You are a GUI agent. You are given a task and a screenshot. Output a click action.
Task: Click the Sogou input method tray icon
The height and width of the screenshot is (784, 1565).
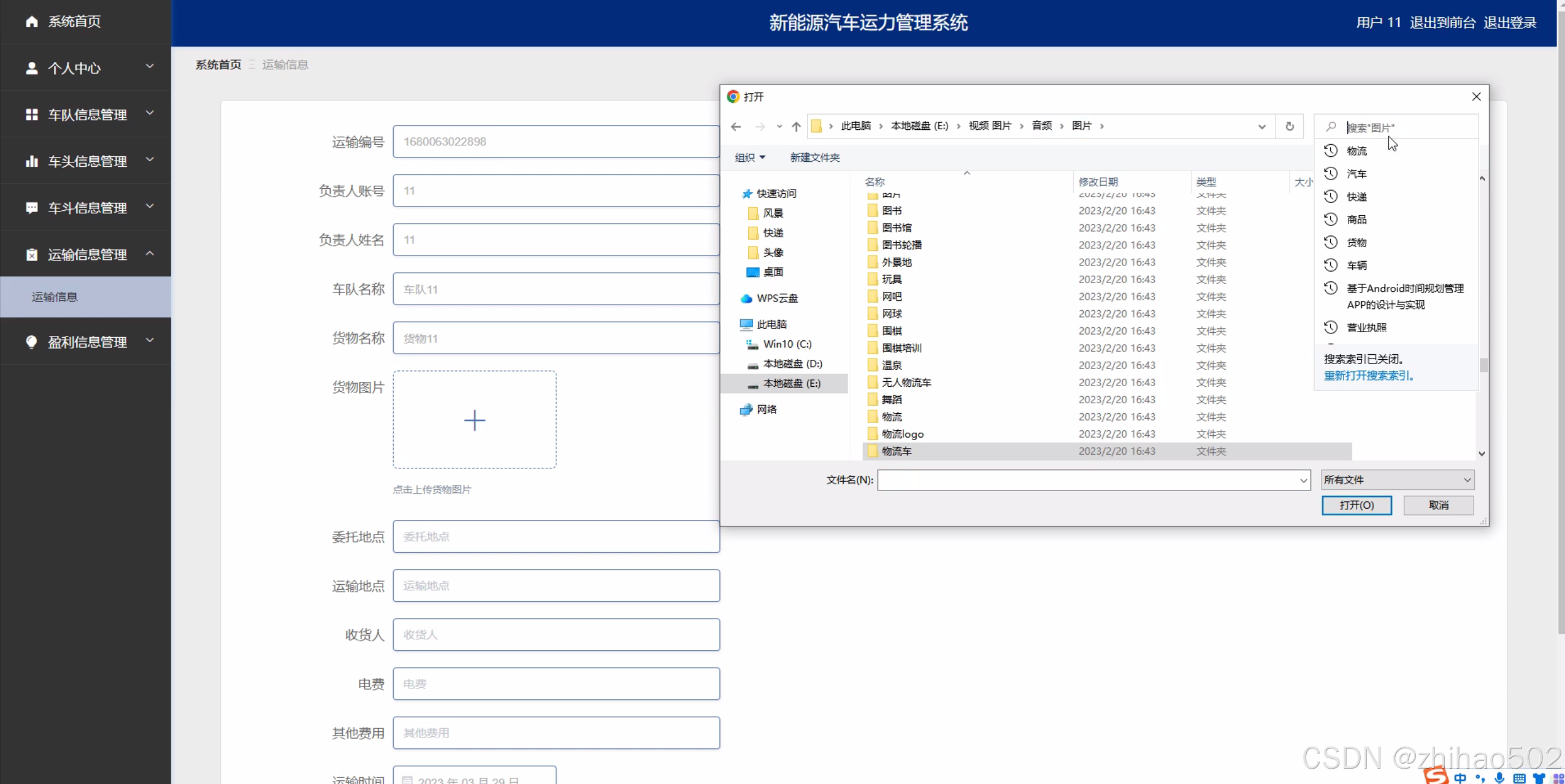point(1435,775)
